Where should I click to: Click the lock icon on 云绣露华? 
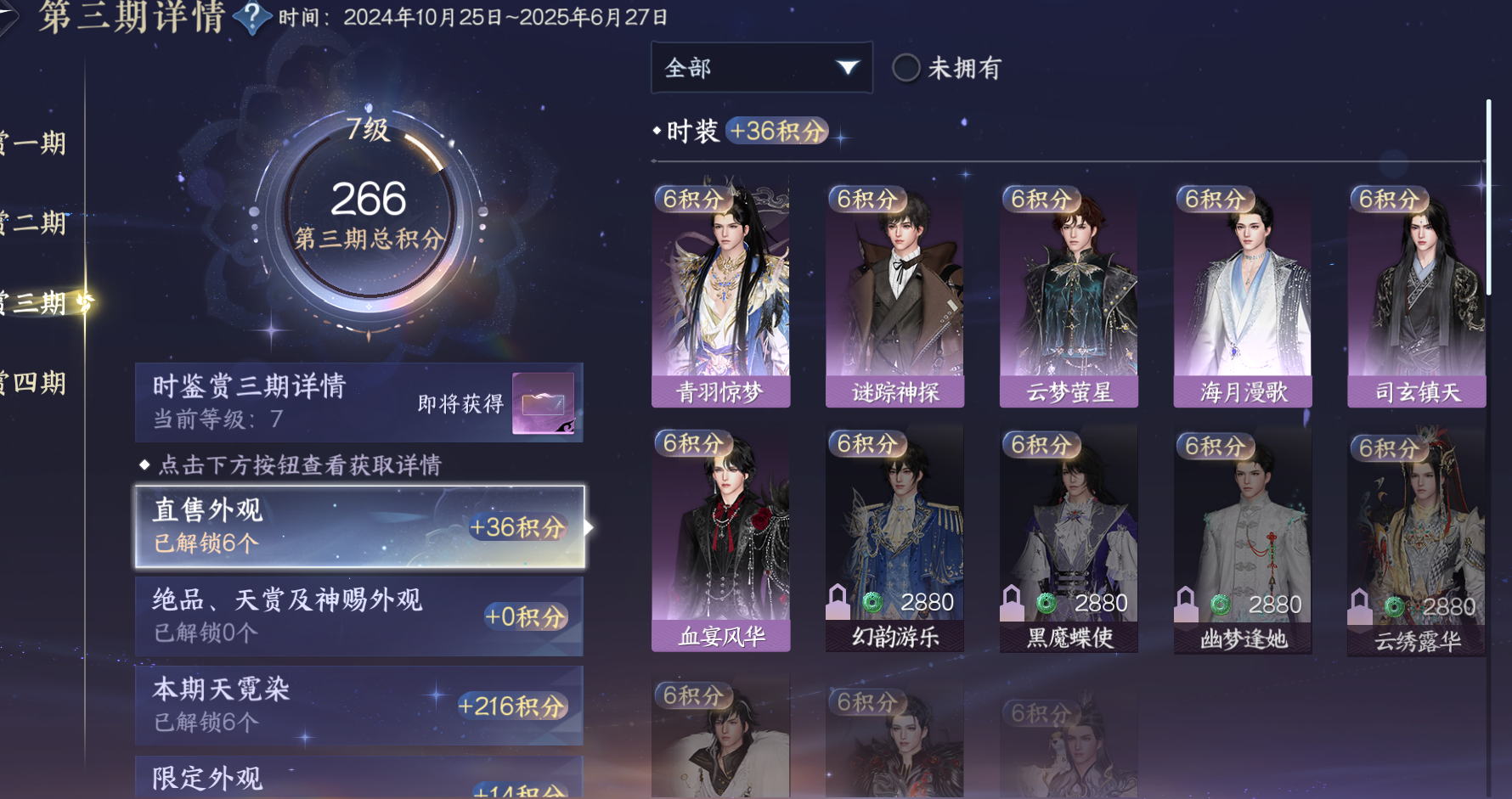(x=1360, y=606)
